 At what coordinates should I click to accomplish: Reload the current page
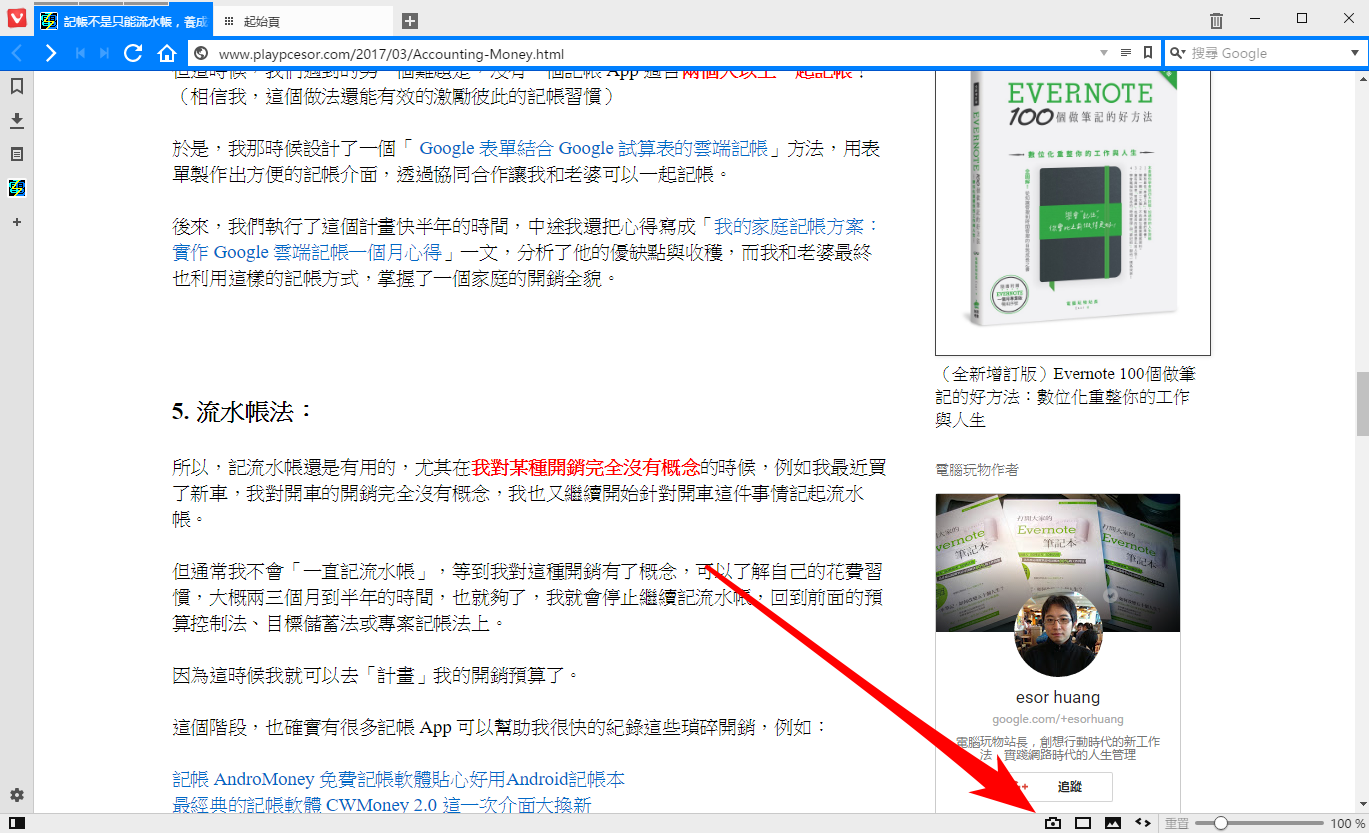click(133, 53)
